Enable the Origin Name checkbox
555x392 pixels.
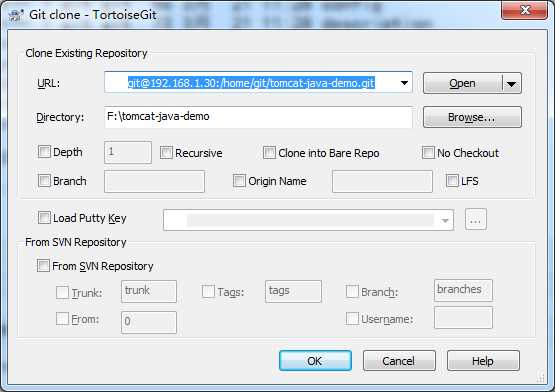click(x=239, y=181)
